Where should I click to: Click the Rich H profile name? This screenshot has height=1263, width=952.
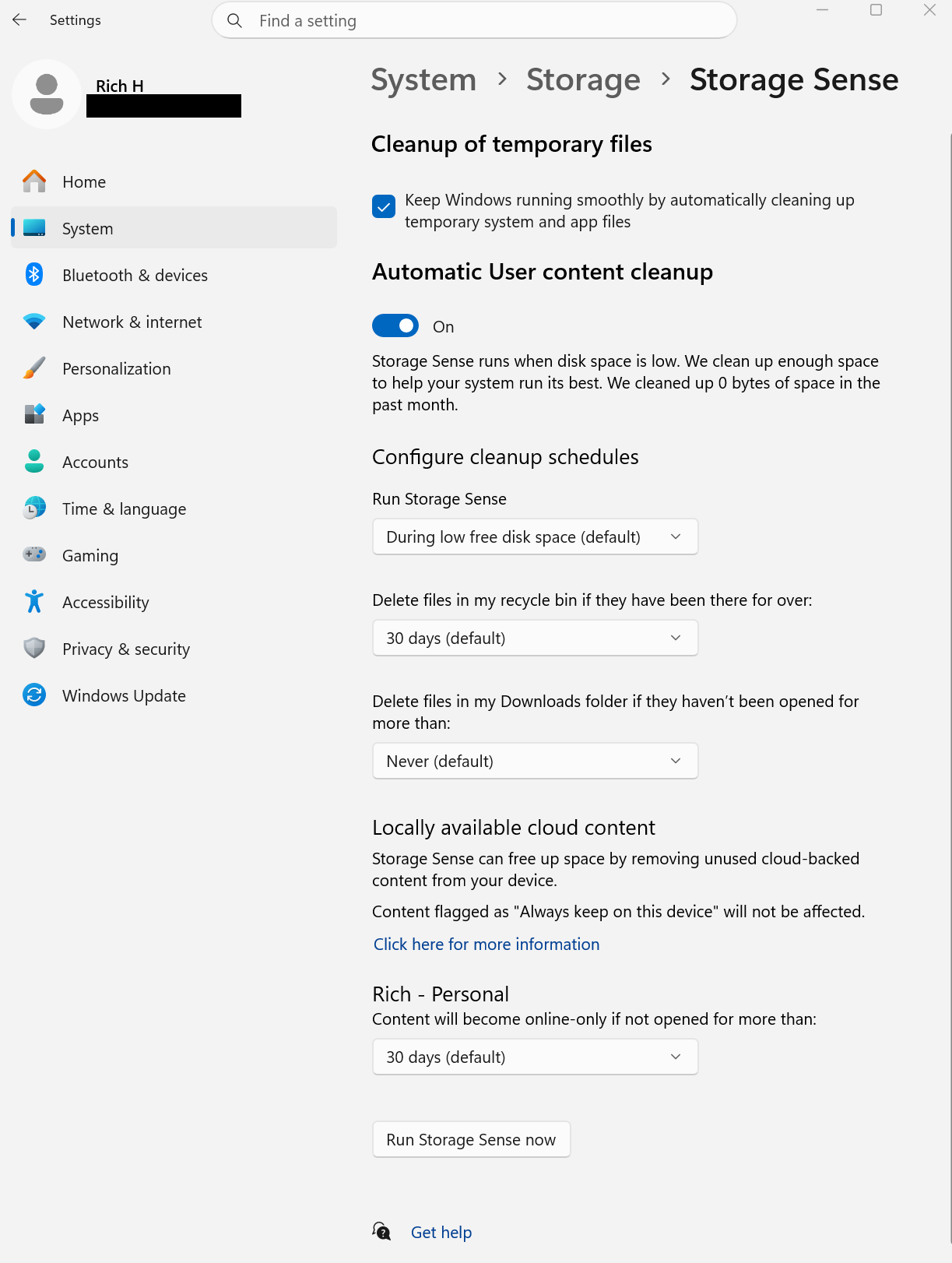[120, 86]
